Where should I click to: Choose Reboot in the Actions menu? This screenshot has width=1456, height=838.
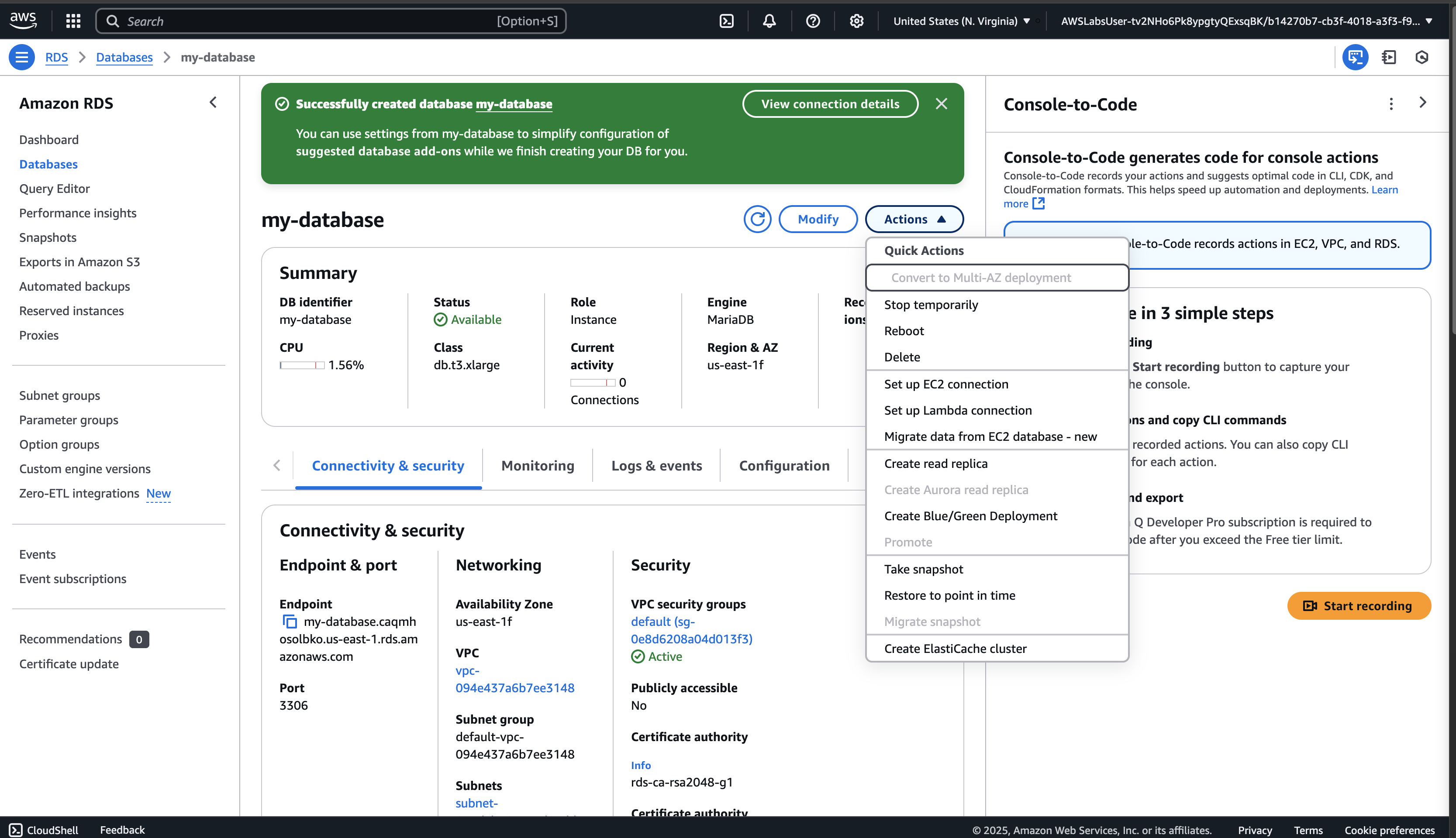pyautogui.click(x=997, y=331)
